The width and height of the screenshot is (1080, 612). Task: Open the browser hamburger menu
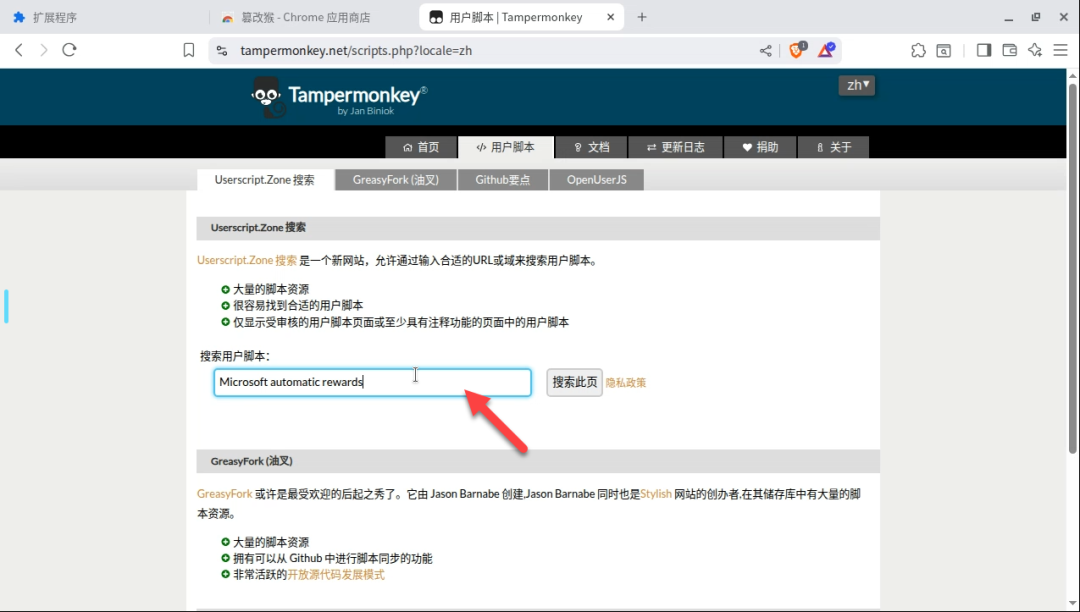click(x=1060, y=50)
